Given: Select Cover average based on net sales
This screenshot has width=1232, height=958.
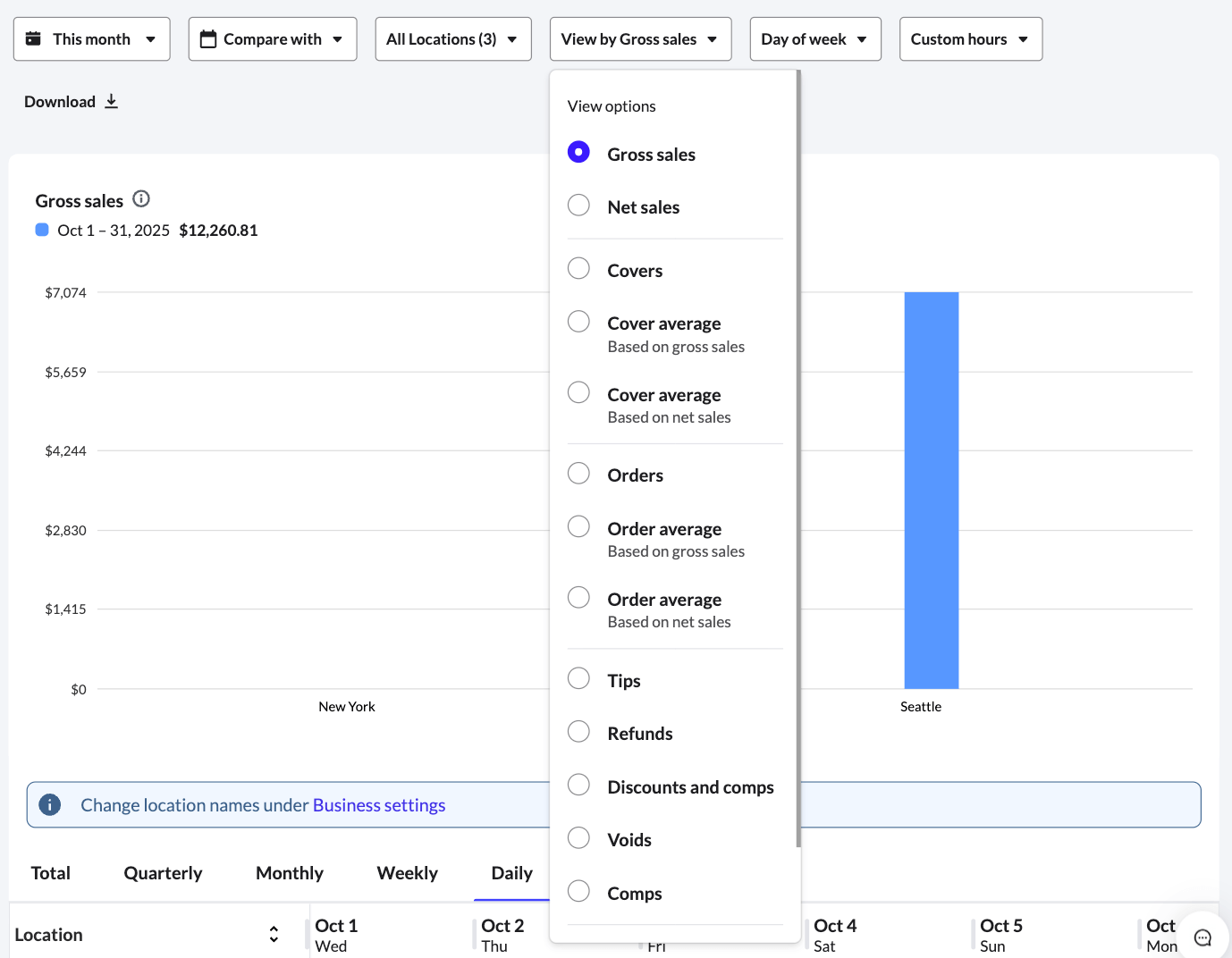Looking at the screenshot, I should point(578,391).
